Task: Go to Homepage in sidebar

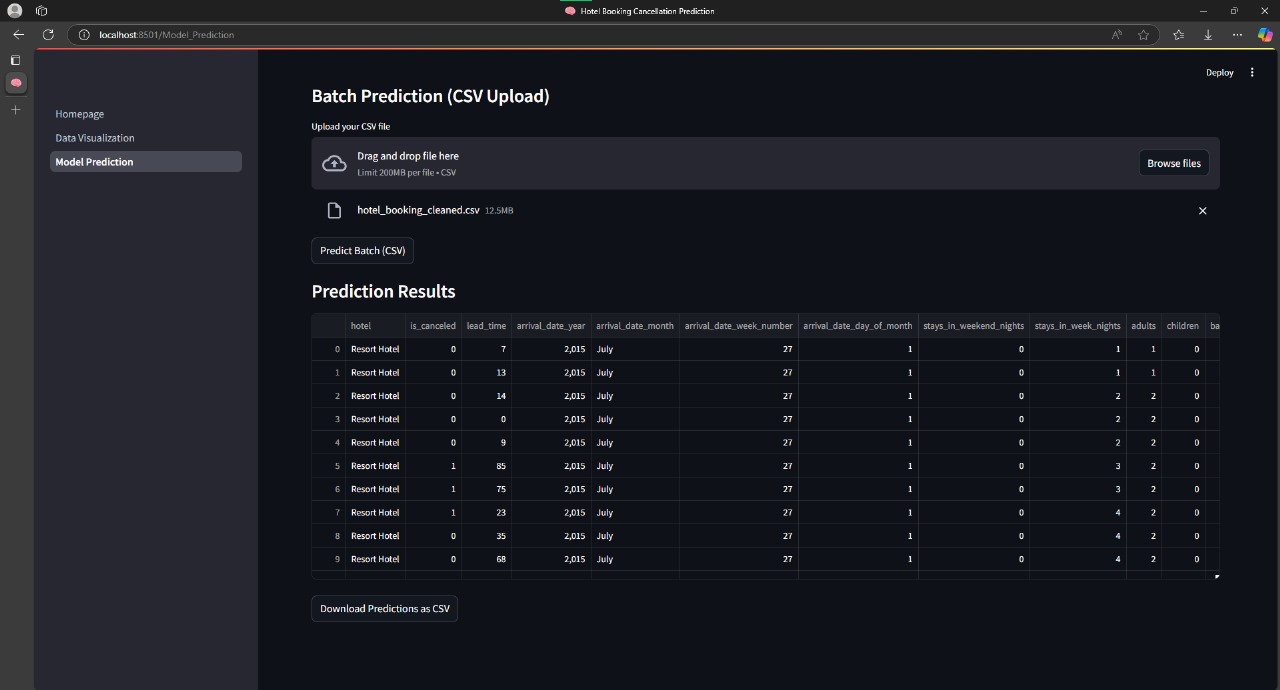Action: coord(80,114)
